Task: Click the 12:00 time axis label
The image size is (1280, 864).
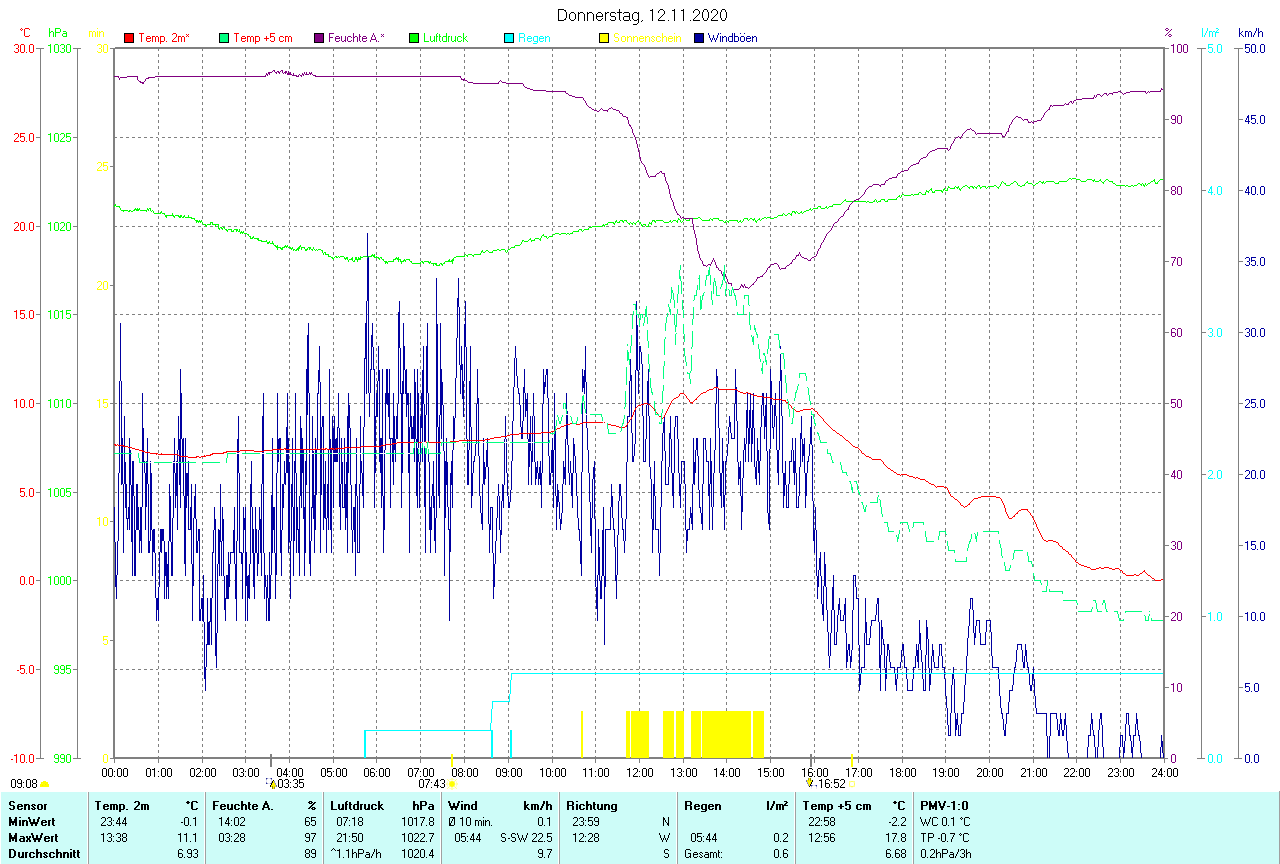Action: 639,773
